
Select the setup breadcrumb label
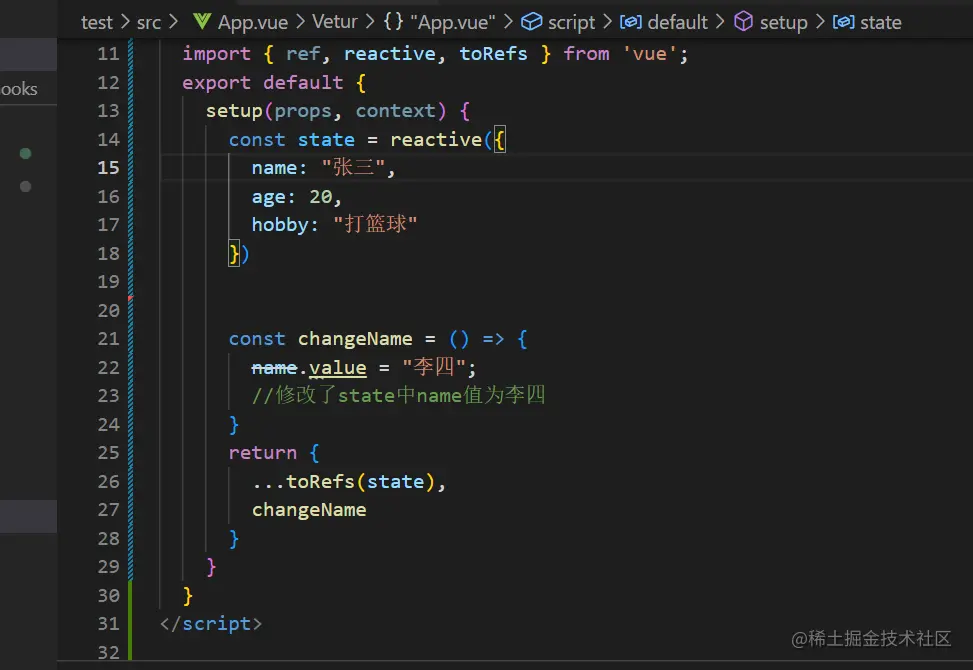pyautogui.click(x=784, y=23)
